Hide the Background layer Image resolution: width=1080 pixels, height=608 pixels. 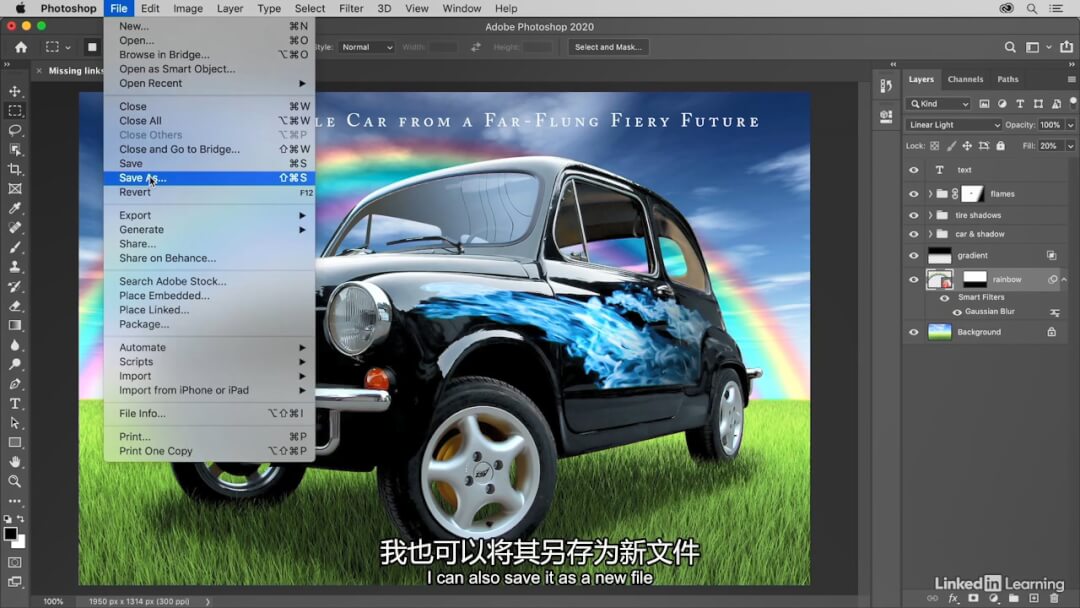pyautogui.click(x=914, y=332)
